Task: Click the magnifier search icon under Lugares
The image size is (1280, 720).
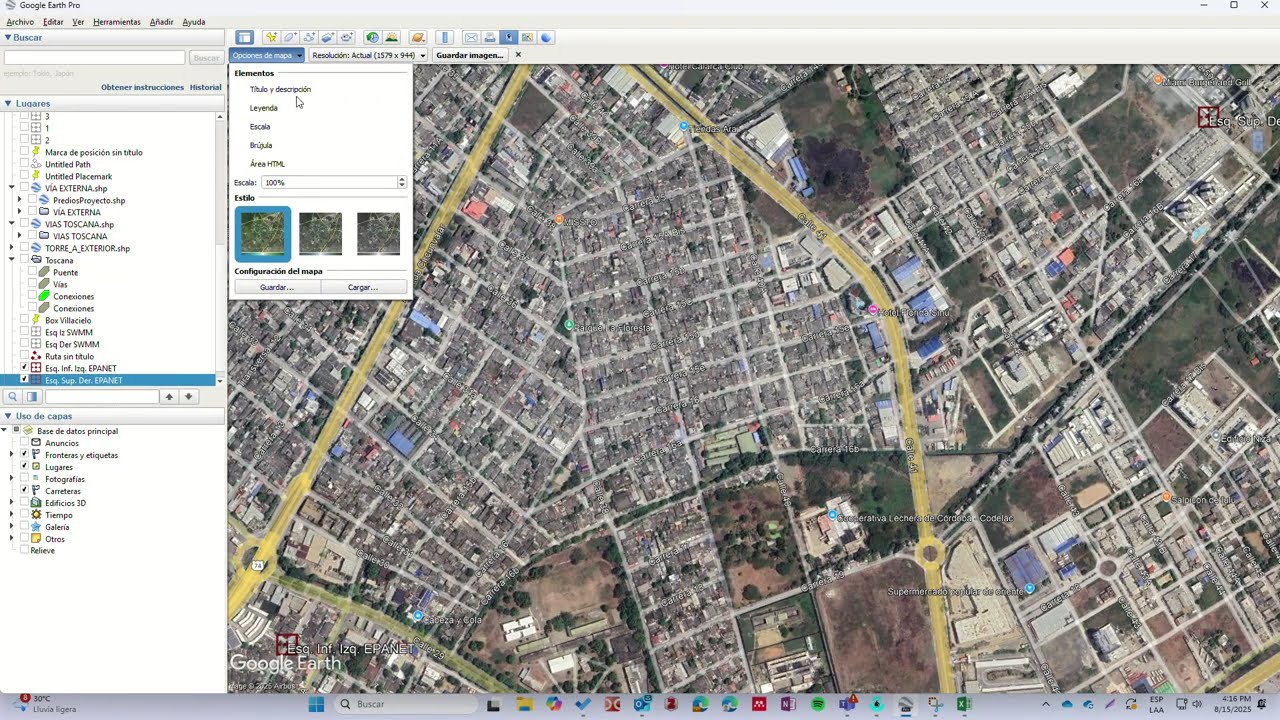Action: pos(13,397)
